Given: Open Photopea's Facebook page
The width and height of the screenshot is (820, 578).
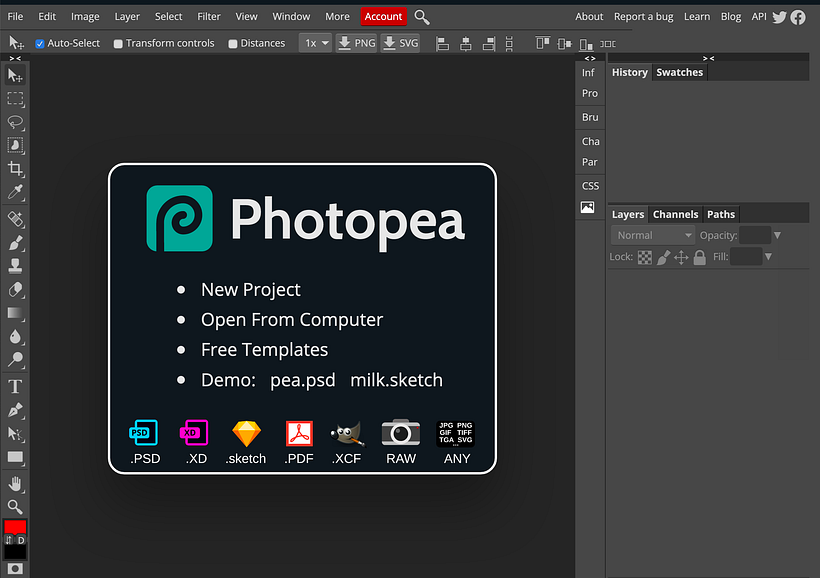Looking at the screenshot, I should click(798, 17).
